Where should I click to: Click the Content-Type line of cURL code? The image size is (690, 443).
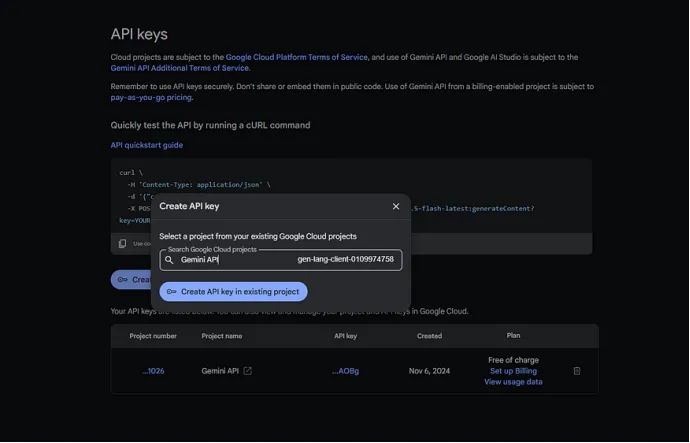click(199, 185)
